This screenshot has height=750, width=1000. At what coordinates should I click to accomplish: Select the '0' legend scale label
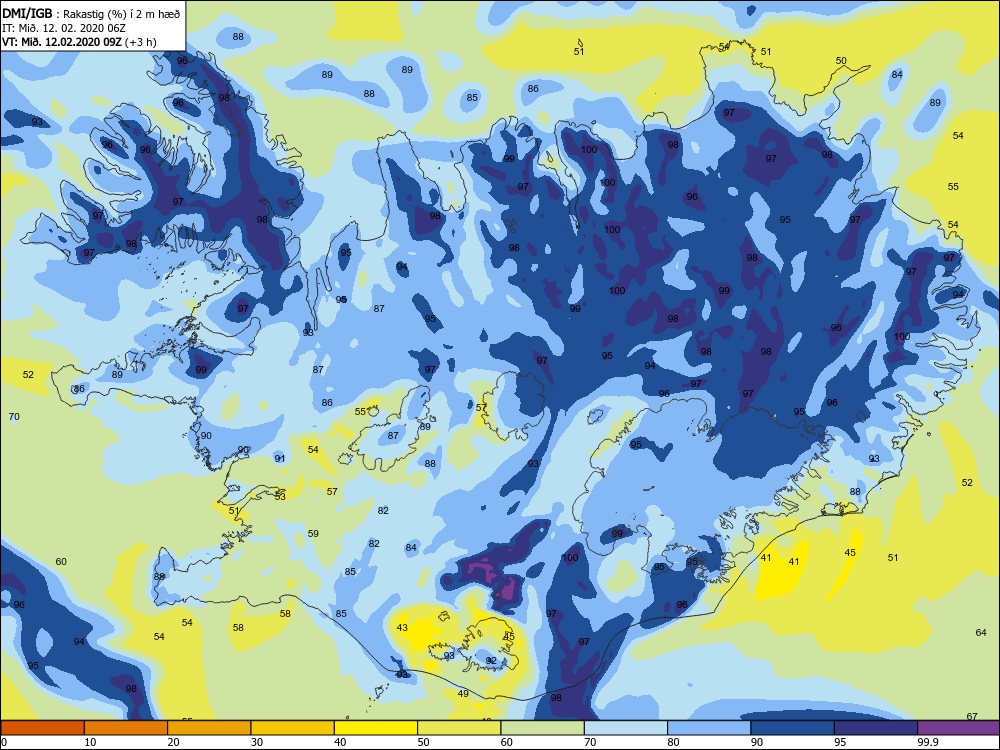[4, 742]
